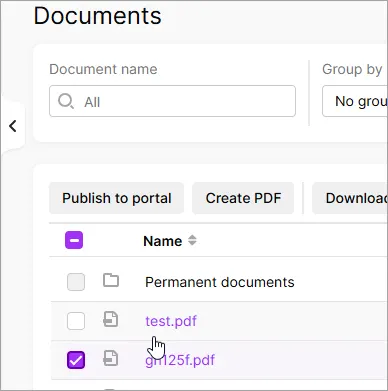Uncheck the box for gn125f.pdf

[x=76, y=360]
